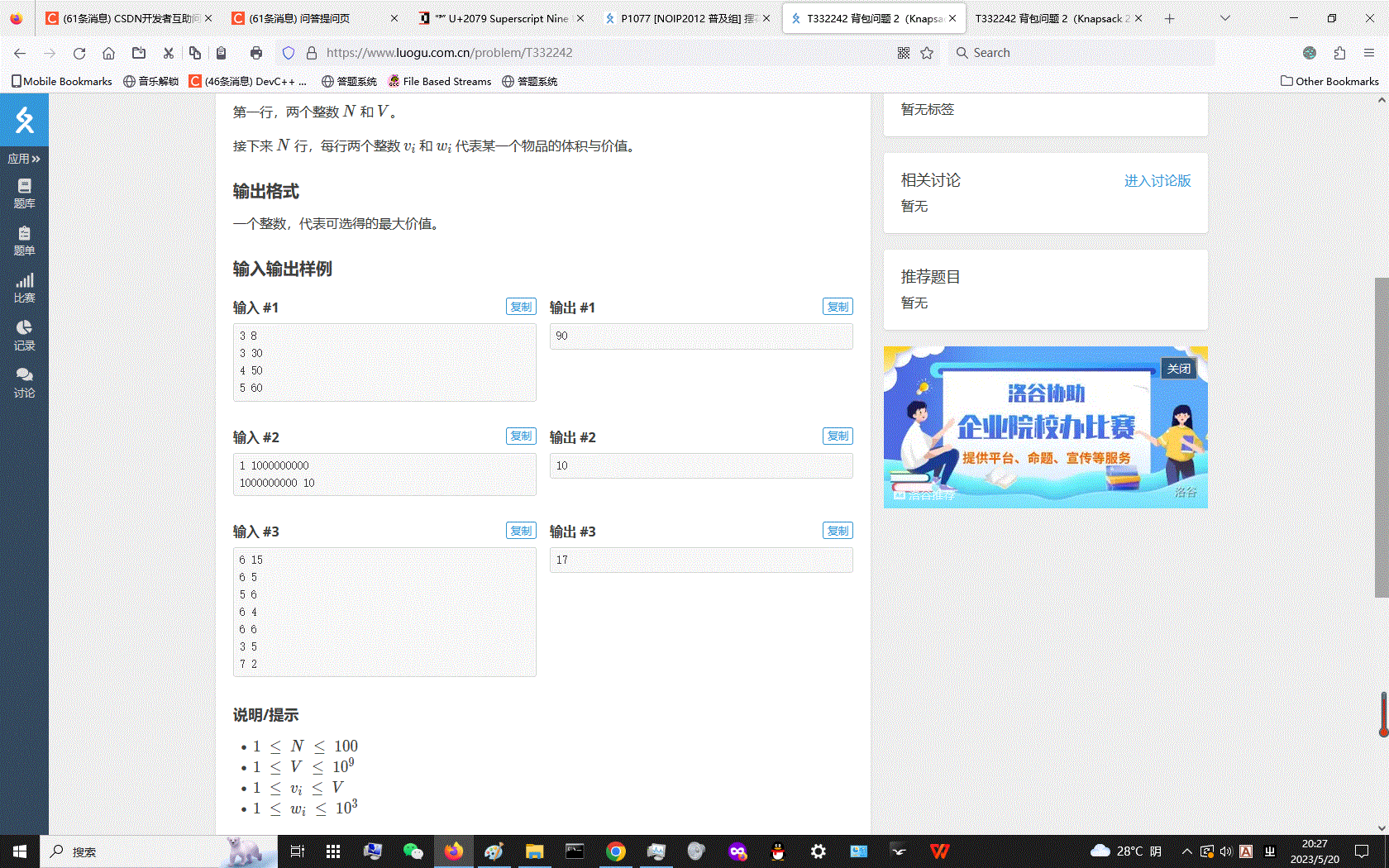Click the page vertical scrollbar thumb

click(x=1382, y=438)
